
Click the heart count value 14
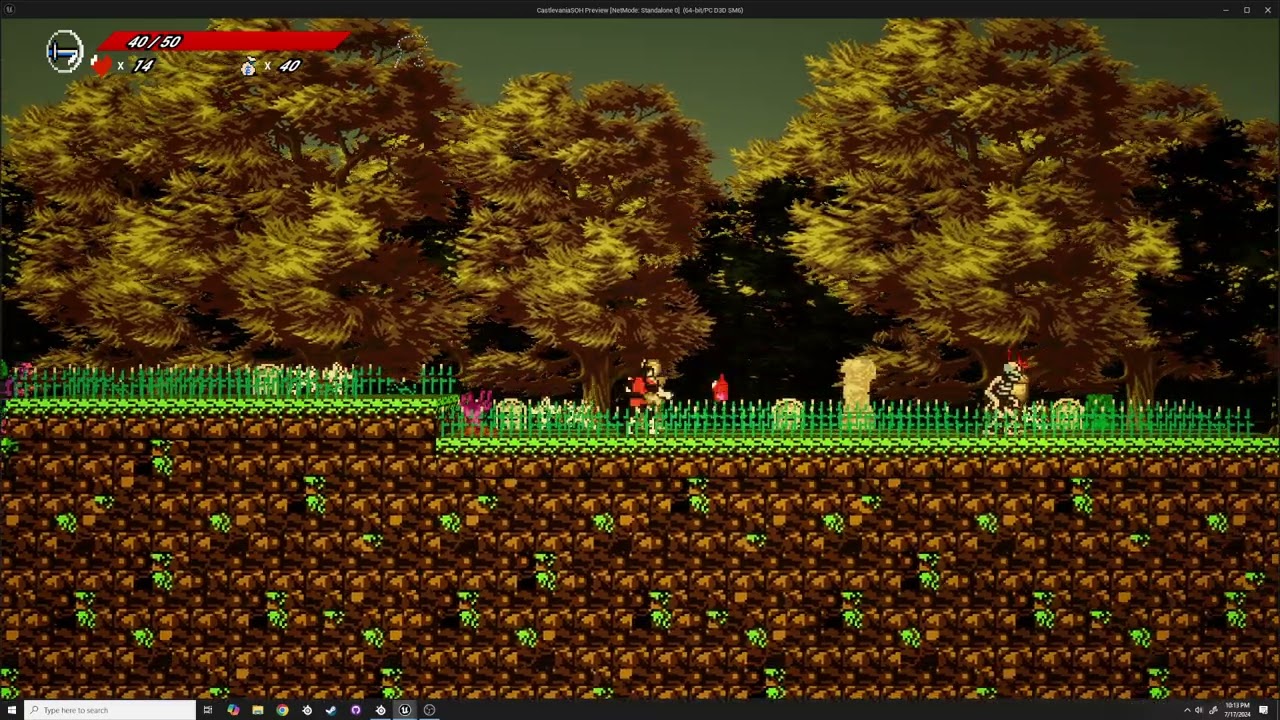coord(143,66)
